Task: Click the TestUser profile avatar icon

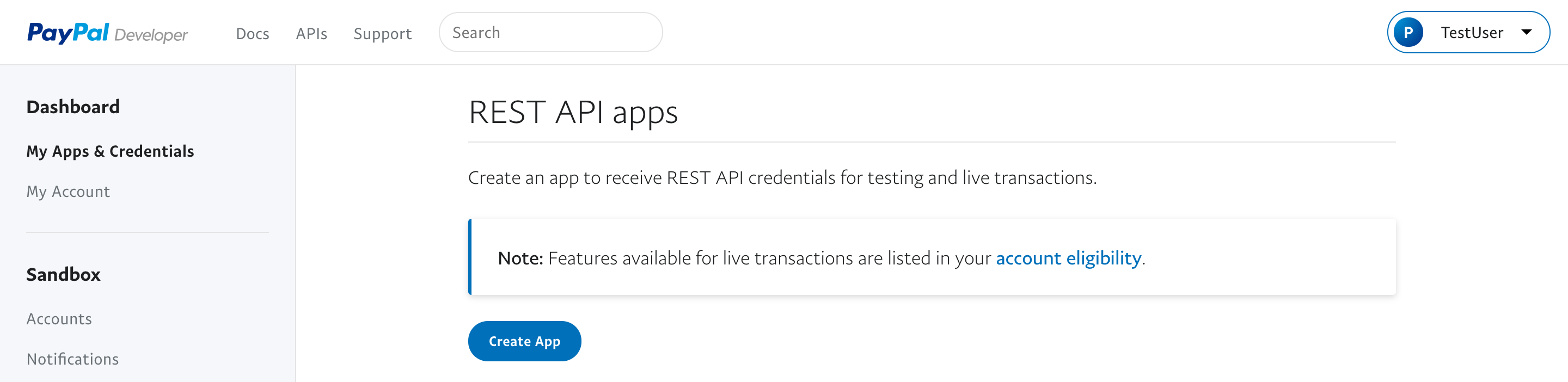Action: click(x=1408, y=32)
